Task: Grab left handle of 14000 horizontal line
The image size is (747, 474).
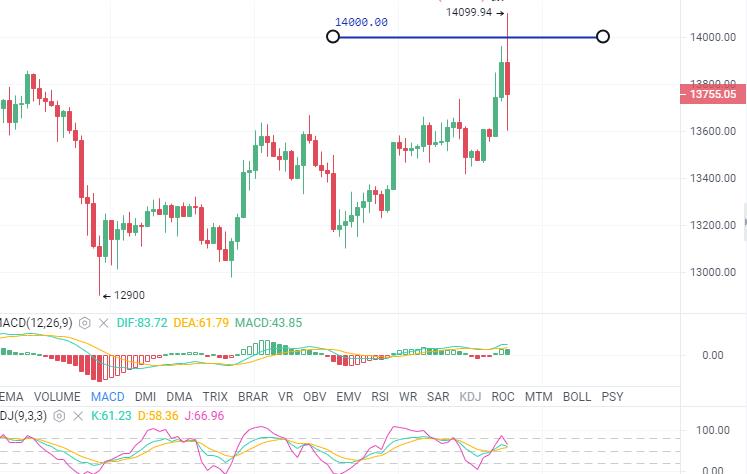Action: tap(333, 36)
